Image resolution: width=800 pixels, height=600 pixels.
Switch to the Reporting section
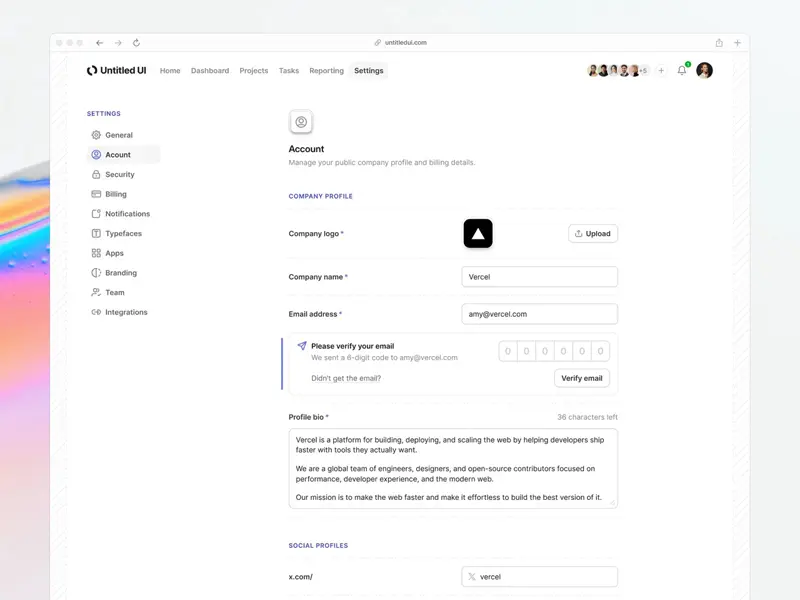328,70
